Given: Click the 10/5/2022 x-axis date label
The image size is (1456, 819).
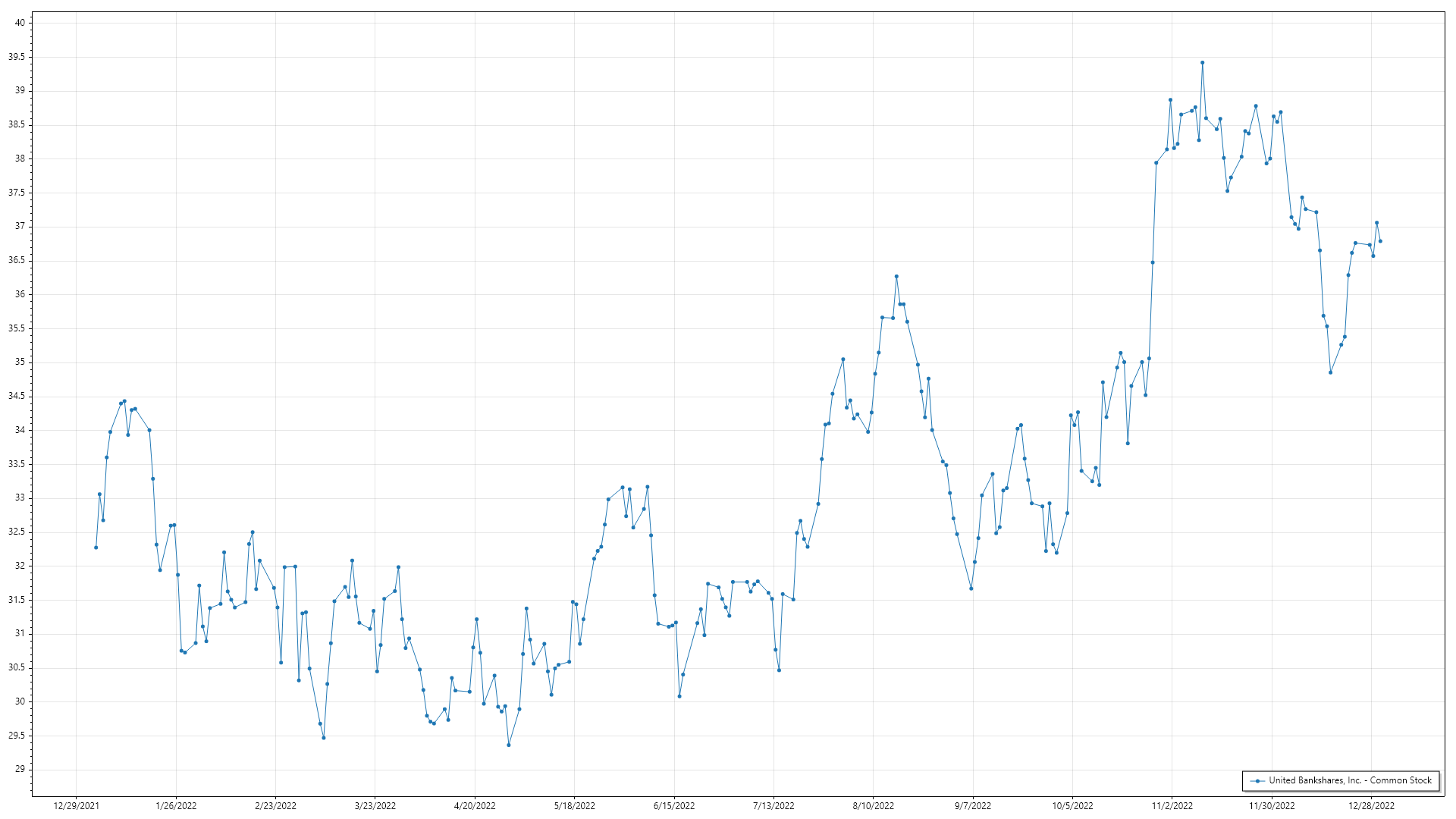Looking at the screenshot, I should tap(1072, 805).
